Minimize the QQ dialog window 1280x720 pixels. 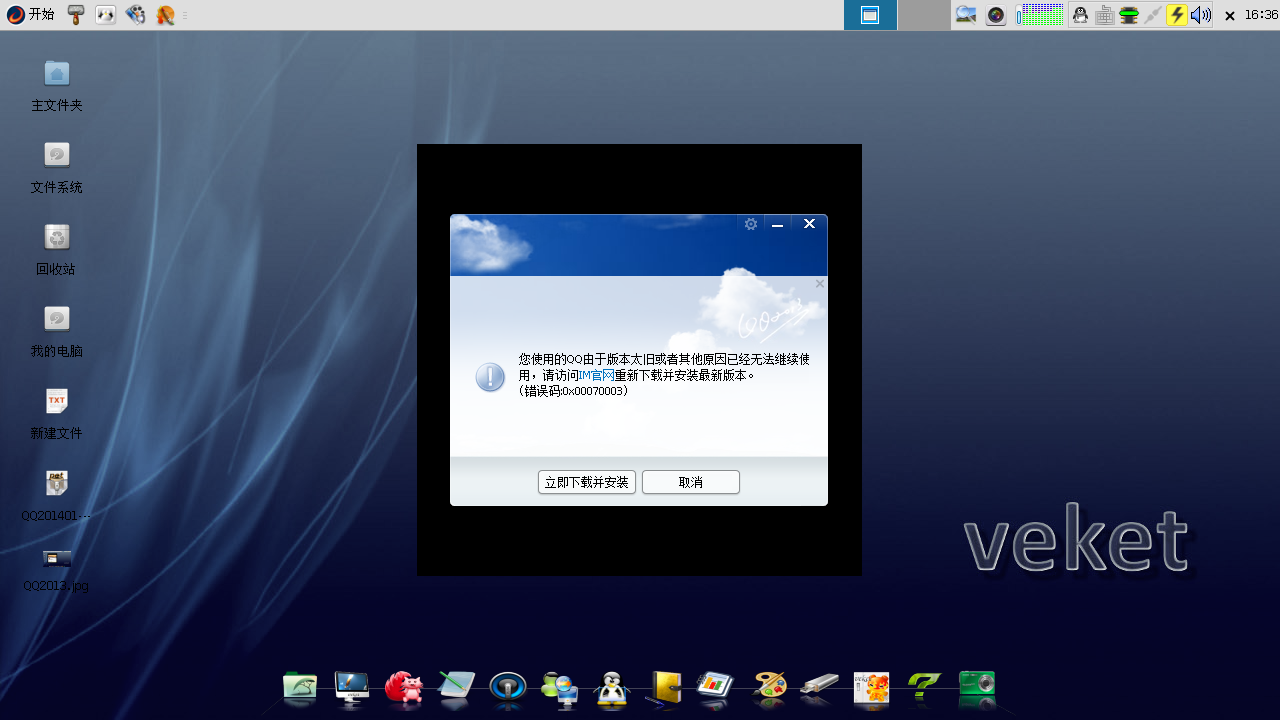(x=777, y=225)
